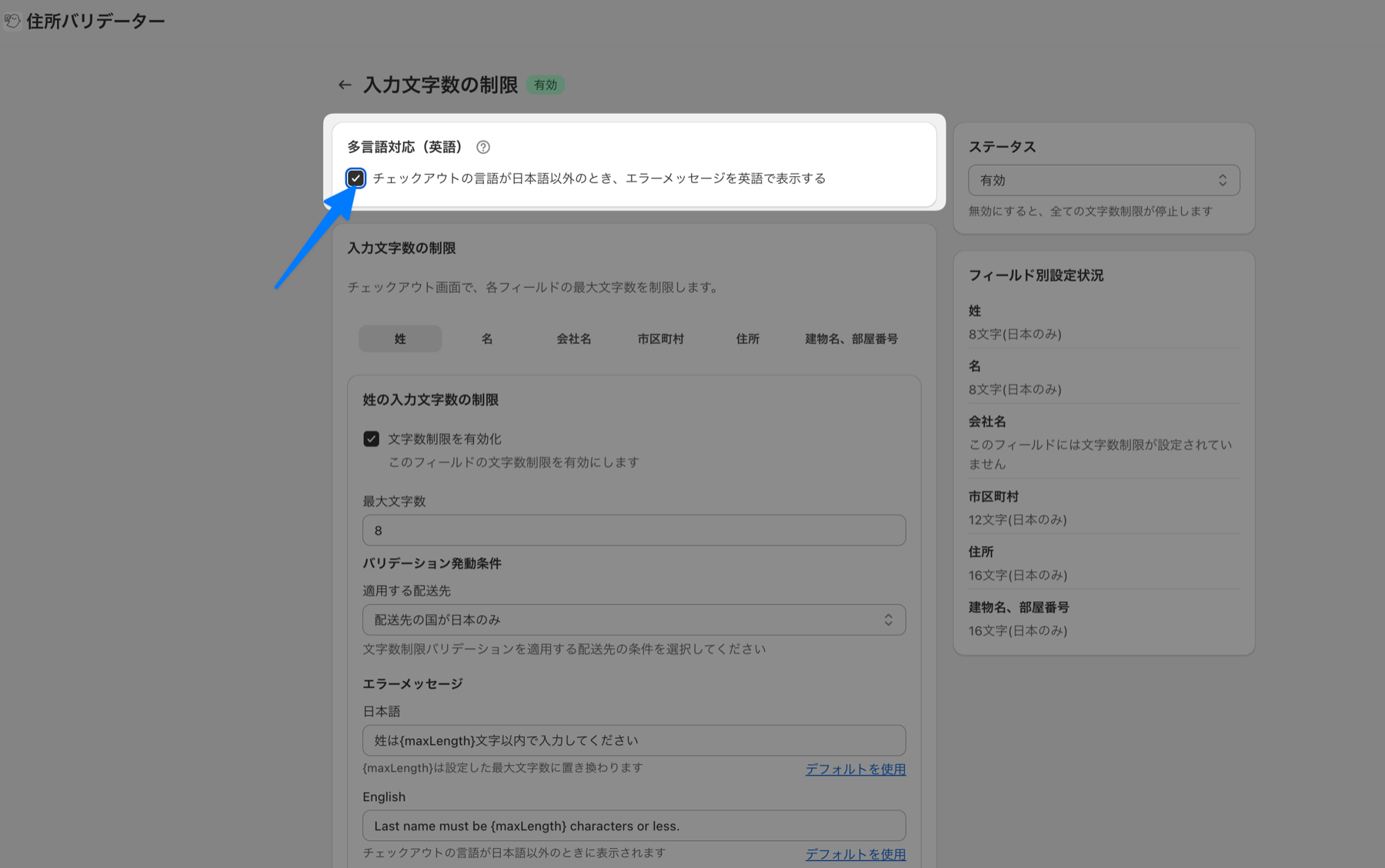This screenshot has height=868, width=1385.
Task: Click the 会社名 no-limit message in sidebar
Action: point(1100,454)
